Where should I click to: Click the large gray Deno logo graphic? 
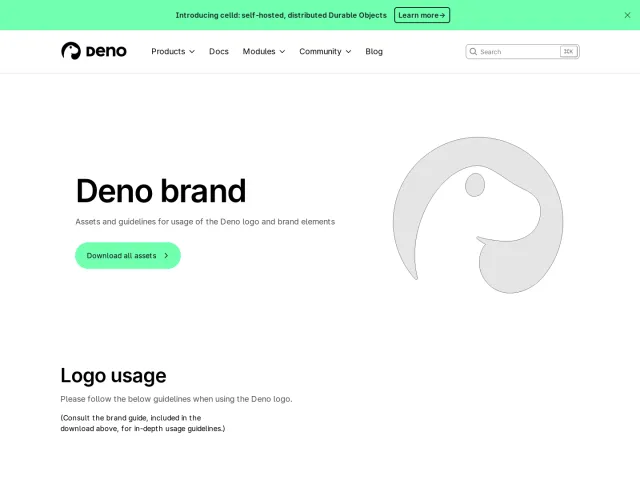478,215
